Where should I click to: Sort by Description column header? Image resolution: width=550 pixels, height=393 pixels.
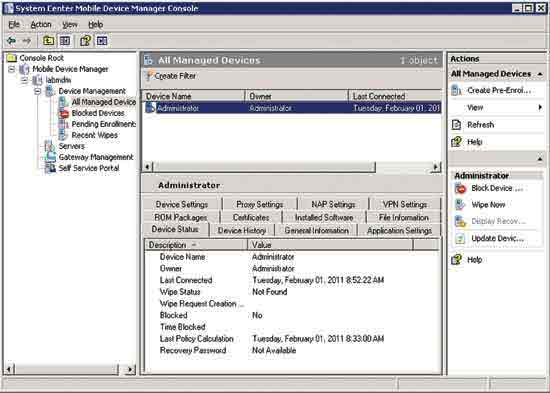click(x=196, y=245)
